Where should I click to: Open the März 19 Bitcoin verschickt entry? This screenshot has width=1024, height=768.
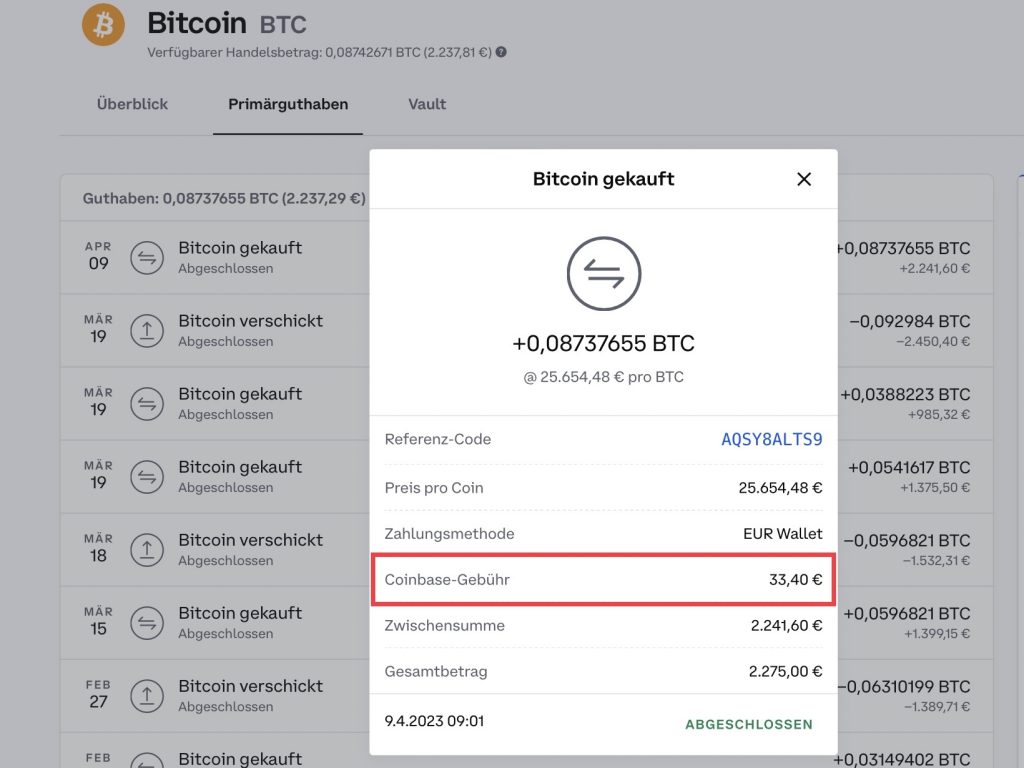(216, 330)
